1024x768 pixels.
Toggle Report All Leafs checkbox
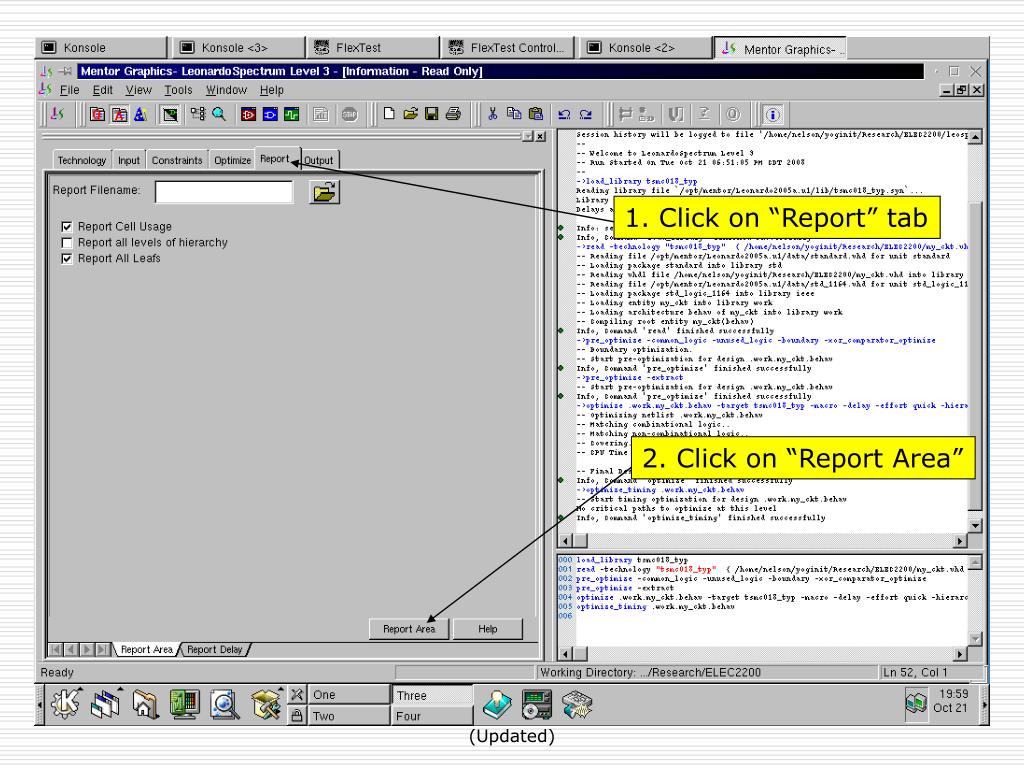click(66, 259)
